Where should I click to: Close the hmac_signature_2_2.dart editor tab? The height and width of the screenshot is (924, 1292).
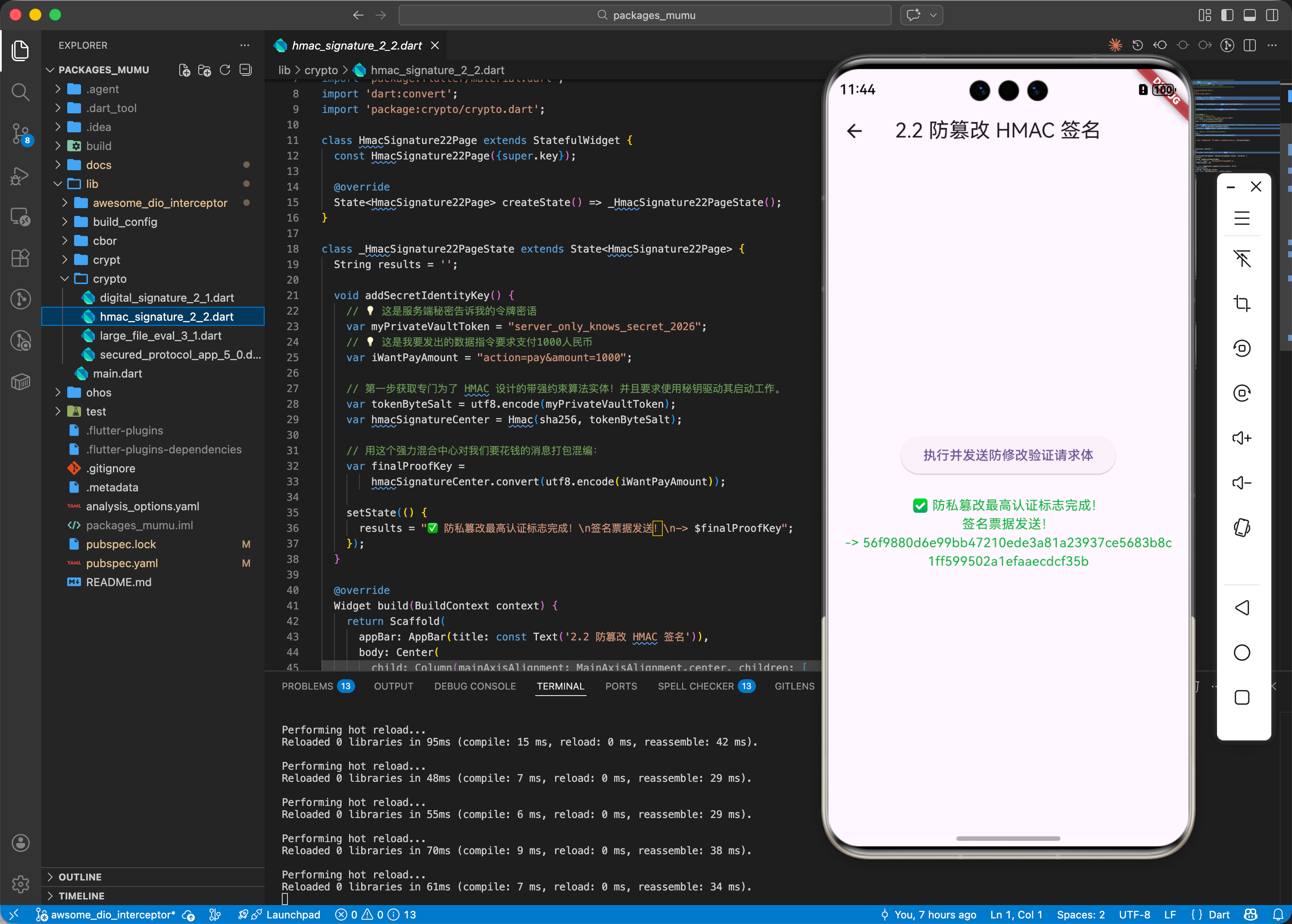click(x=435, y=45)
